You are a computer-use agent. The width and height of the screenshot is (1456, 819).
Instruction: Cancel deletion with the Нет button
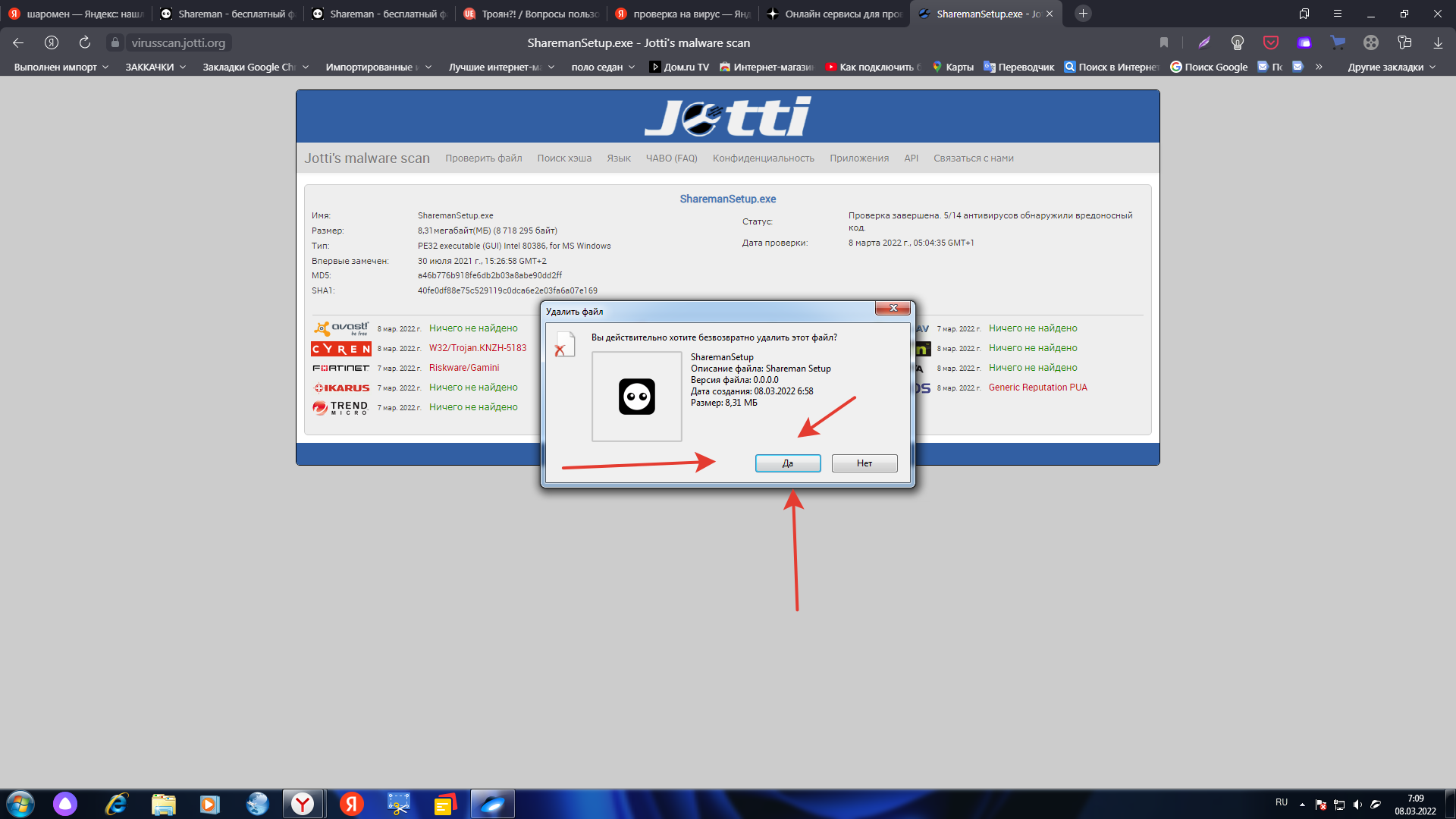864,463
